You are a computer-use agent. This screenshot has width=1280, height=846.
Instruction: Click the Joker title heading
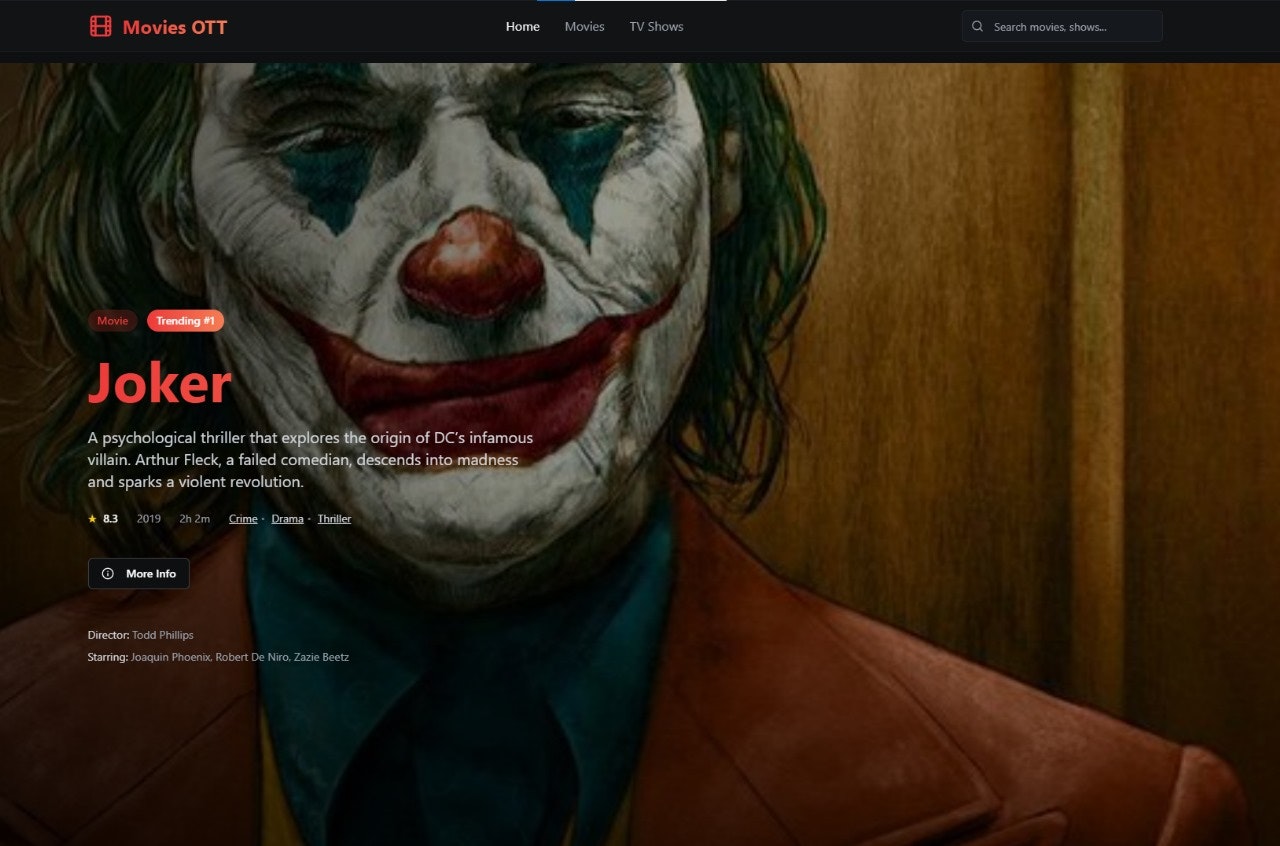(x=160, y=383)
